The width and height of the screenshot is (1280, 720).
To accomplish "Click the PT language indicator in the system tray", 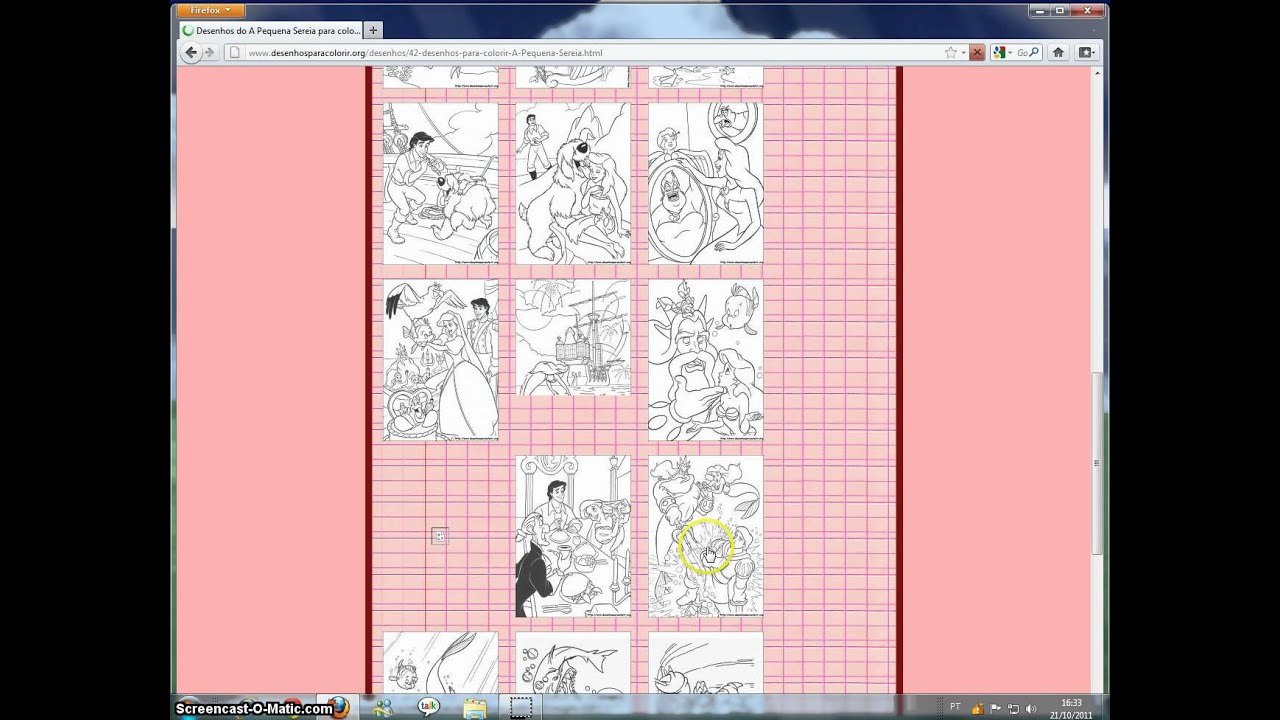I will pyautogui.click(x=955, y=707).
